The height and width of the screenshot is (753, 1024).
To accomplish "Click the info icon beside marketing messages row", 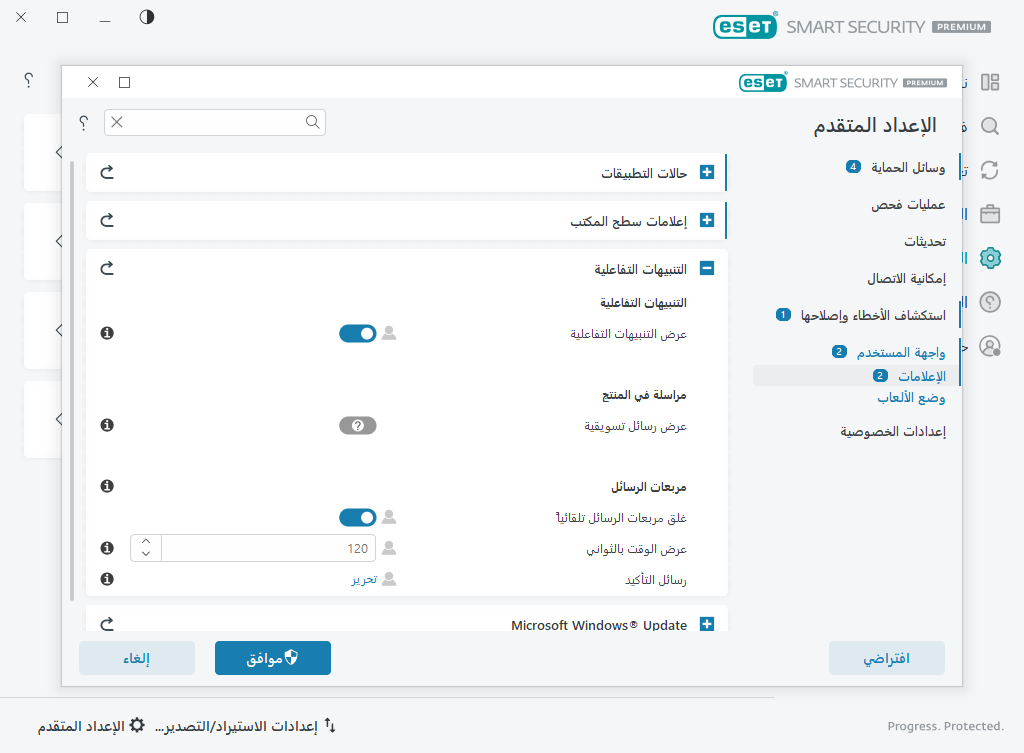I will (x=107, y=424).
